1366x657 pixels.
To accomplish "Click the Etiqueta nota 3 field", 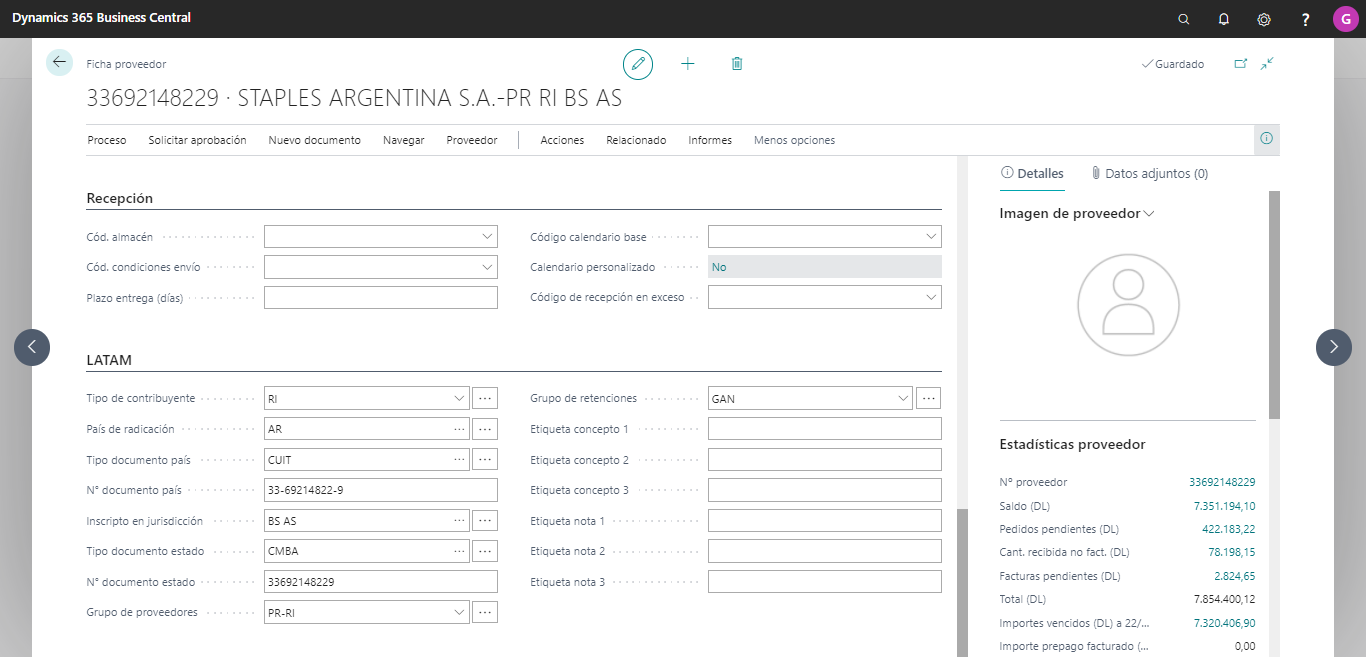I will click(x=825, y=582).
